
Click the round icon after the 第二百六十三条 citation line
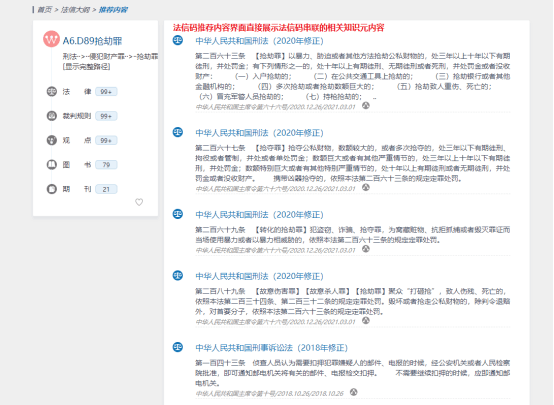(x=366, y=105)
